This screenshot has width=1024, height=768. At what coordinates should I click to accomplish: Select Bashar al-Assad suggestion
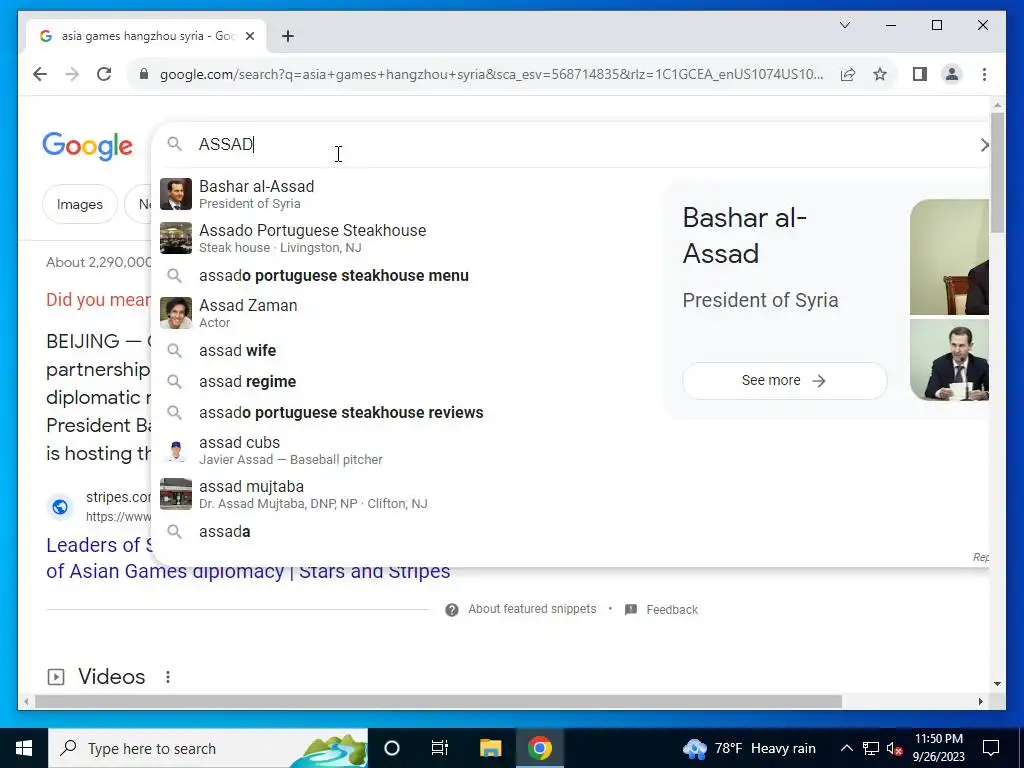click(x=405, y=195)
